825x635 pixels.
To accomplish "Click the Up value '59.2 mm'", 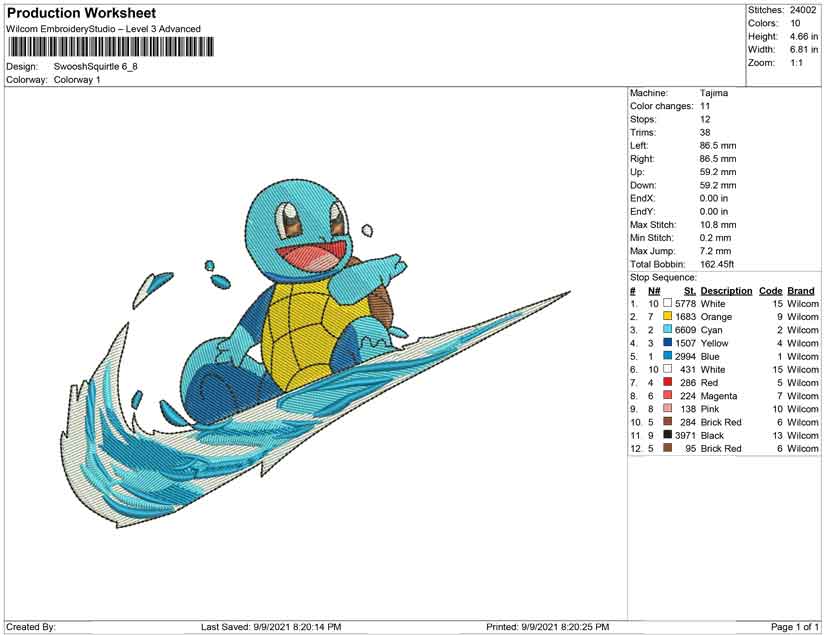I will [x=718, y=172].
